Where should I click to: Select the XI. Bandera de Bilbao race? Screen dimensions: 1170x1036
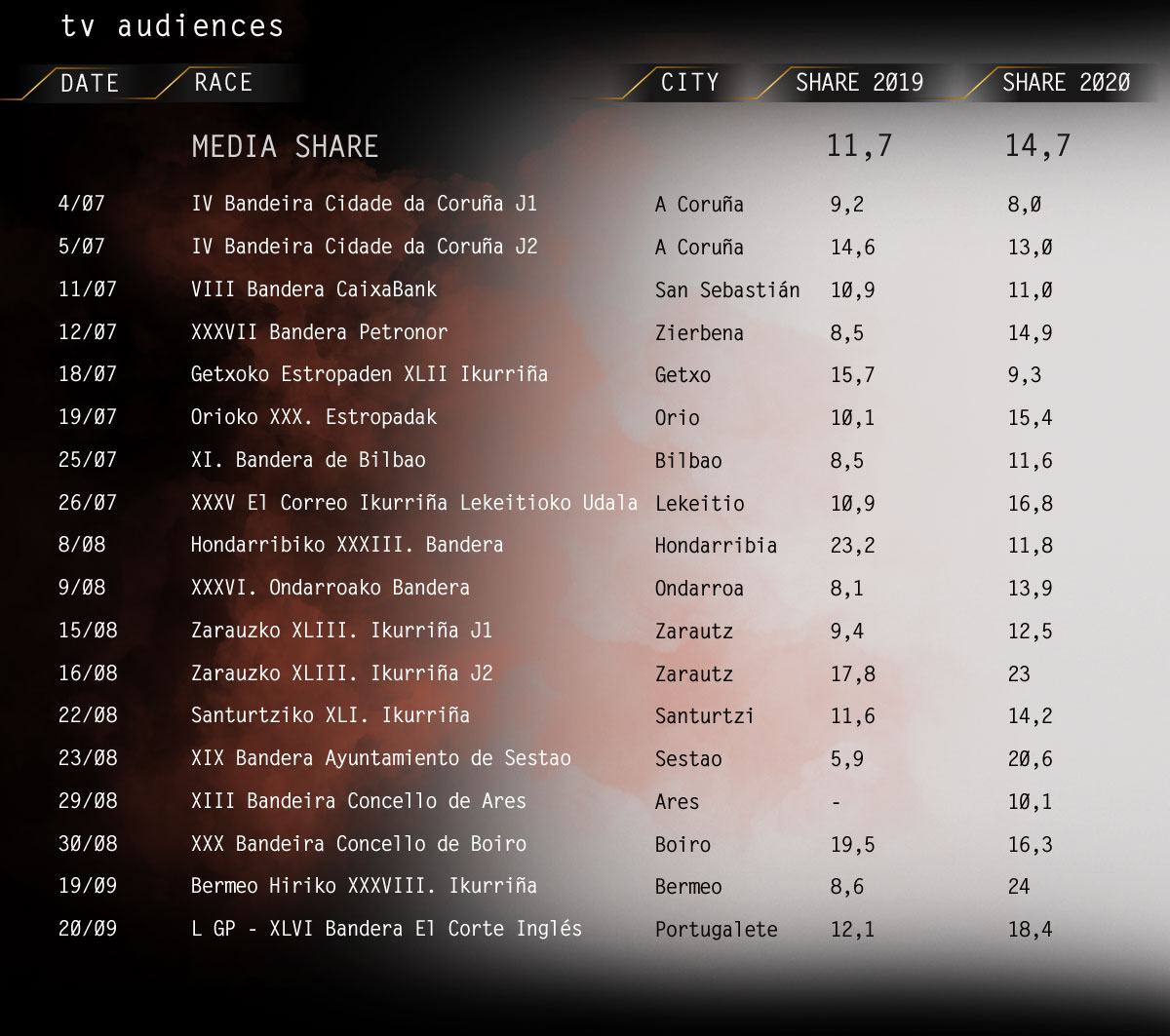tap(308, 460)
